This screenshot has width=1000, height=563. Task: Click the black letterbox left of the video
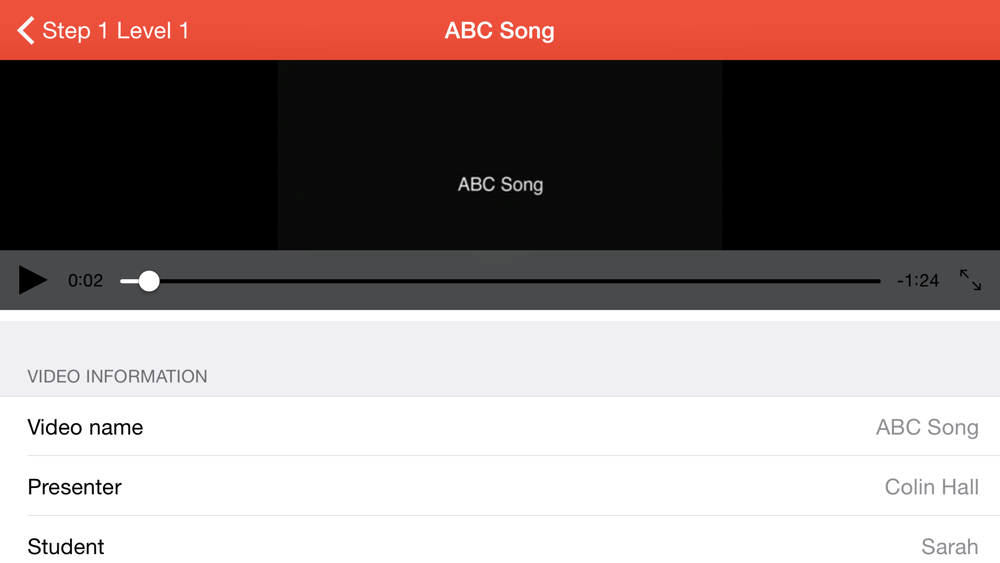(138, 155)
